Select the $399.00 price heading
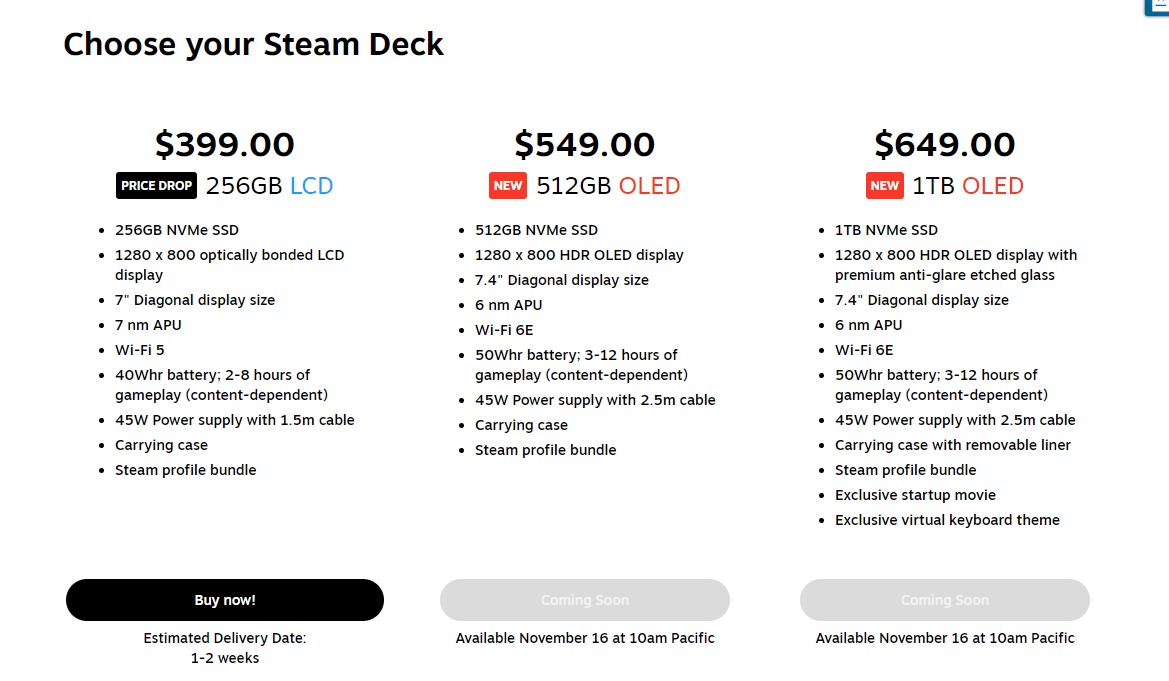Screen dimensions: 1169x681 [225, 144]
